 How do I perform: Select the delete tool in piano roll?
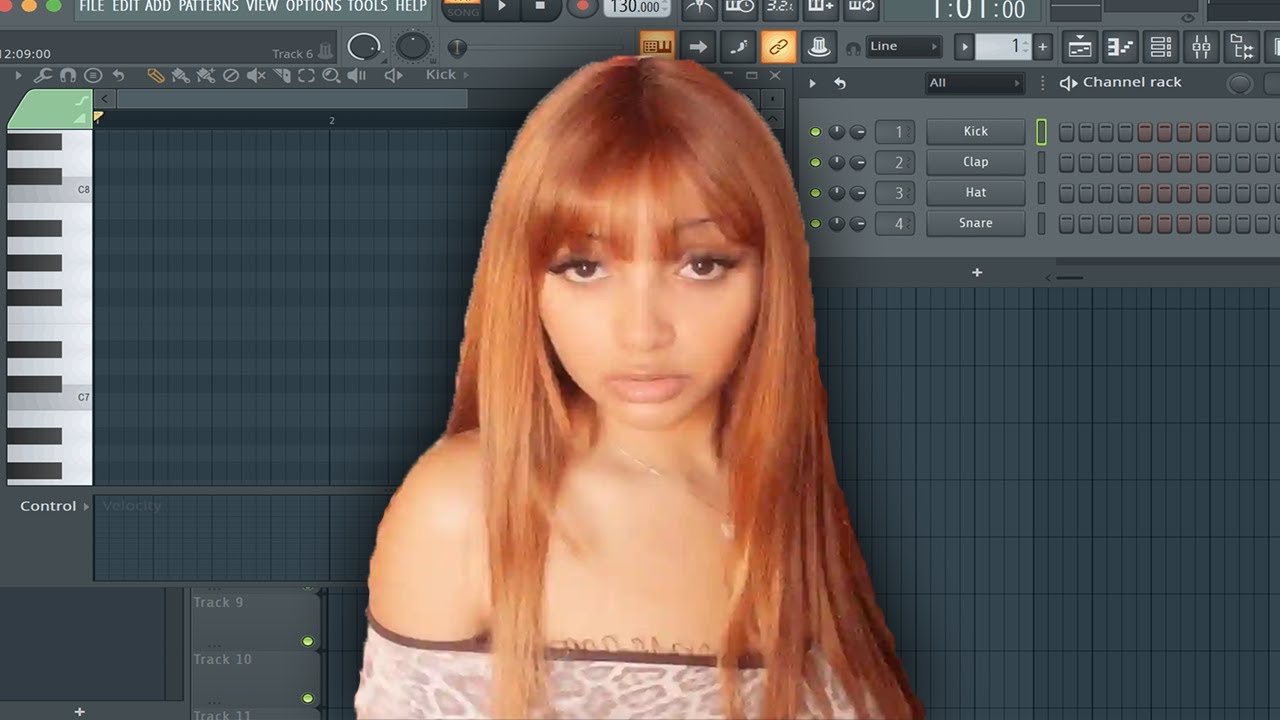231,75
